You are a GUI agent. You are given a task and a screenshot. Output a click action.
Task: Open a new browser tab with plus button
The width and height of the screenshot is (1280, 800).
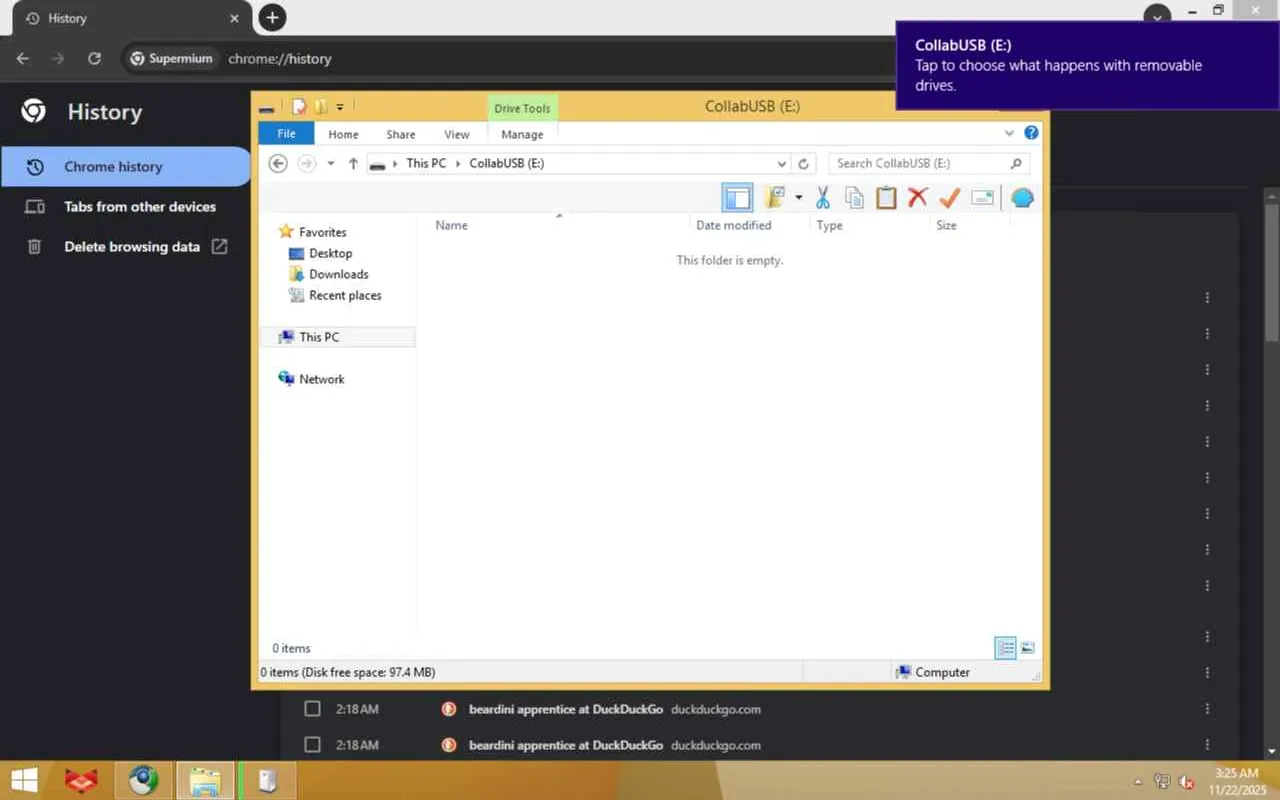[272, 17]
